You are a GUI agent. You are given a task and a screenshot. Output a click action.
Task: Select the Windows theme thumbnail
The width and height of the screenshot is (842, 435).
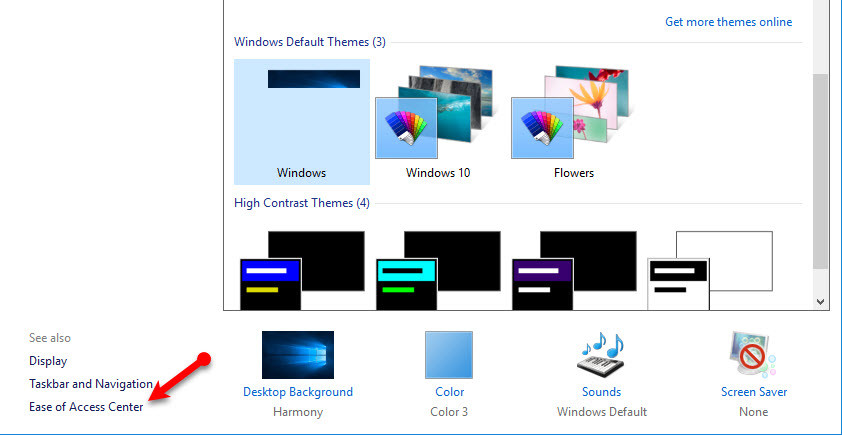302,122
